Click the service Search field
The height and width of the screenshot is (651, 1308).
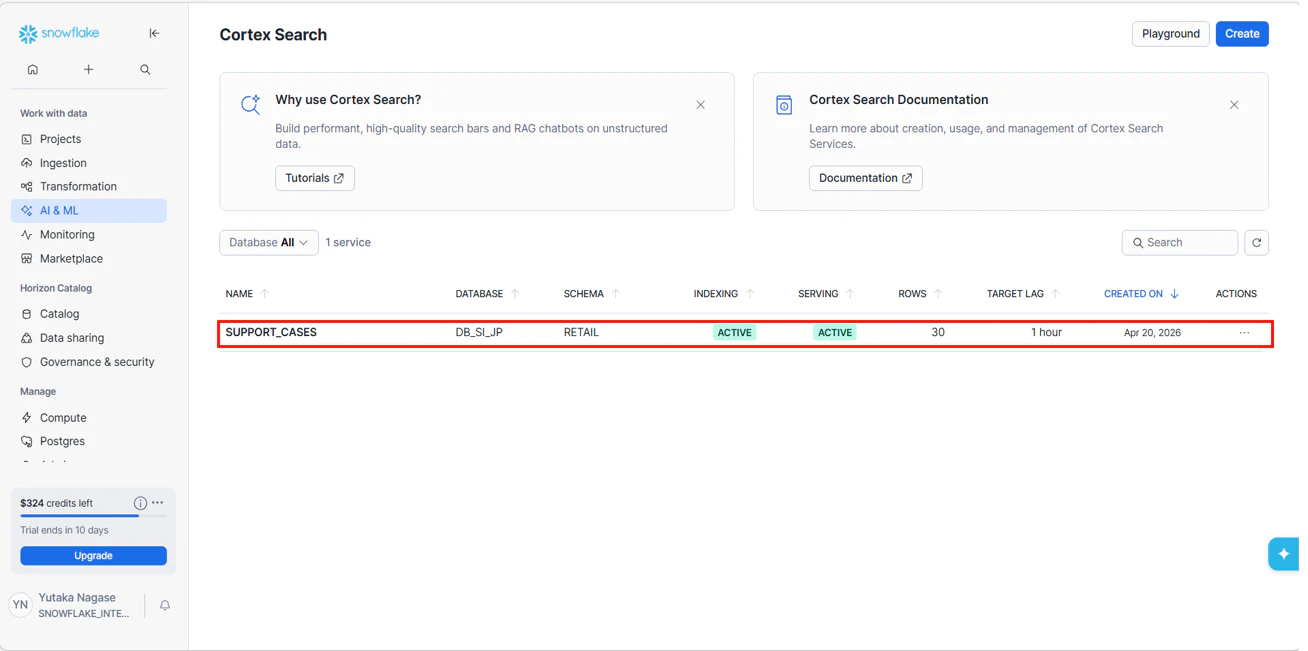pyautogui.click(x=1180, y=243)
